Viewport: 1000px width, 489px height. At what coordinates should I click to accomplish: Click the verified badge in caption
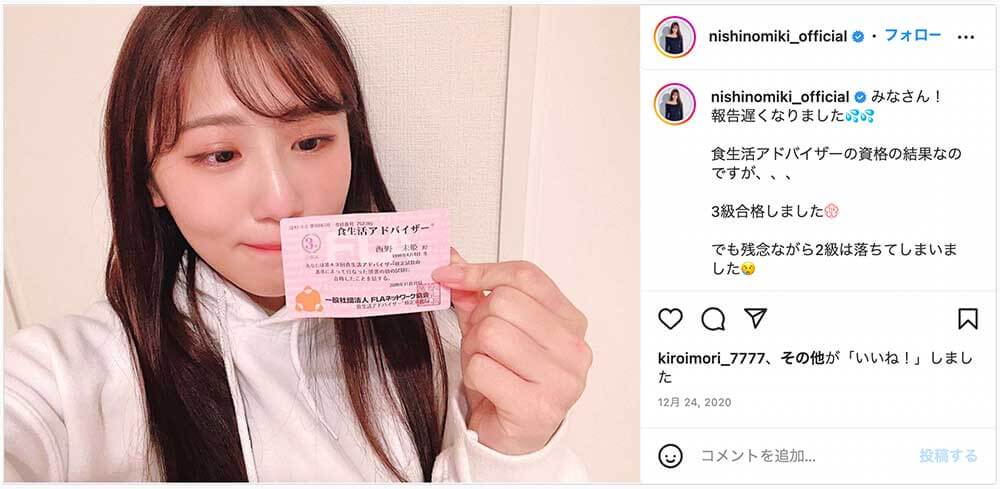[860, 98]
